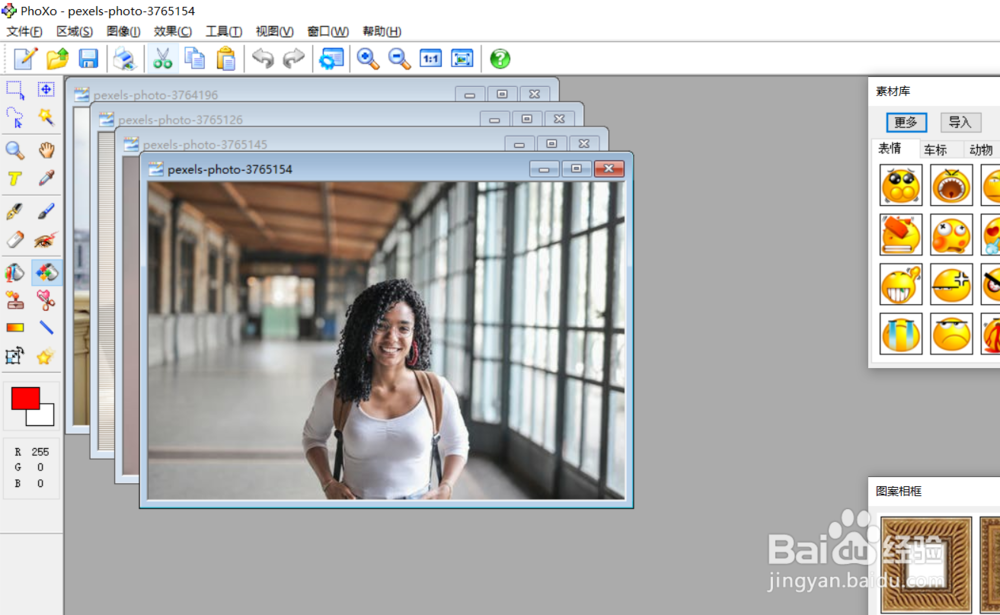1000x615 pixels.
Task: Select the Red-eye removal tool
Action: tap(46, 239)
